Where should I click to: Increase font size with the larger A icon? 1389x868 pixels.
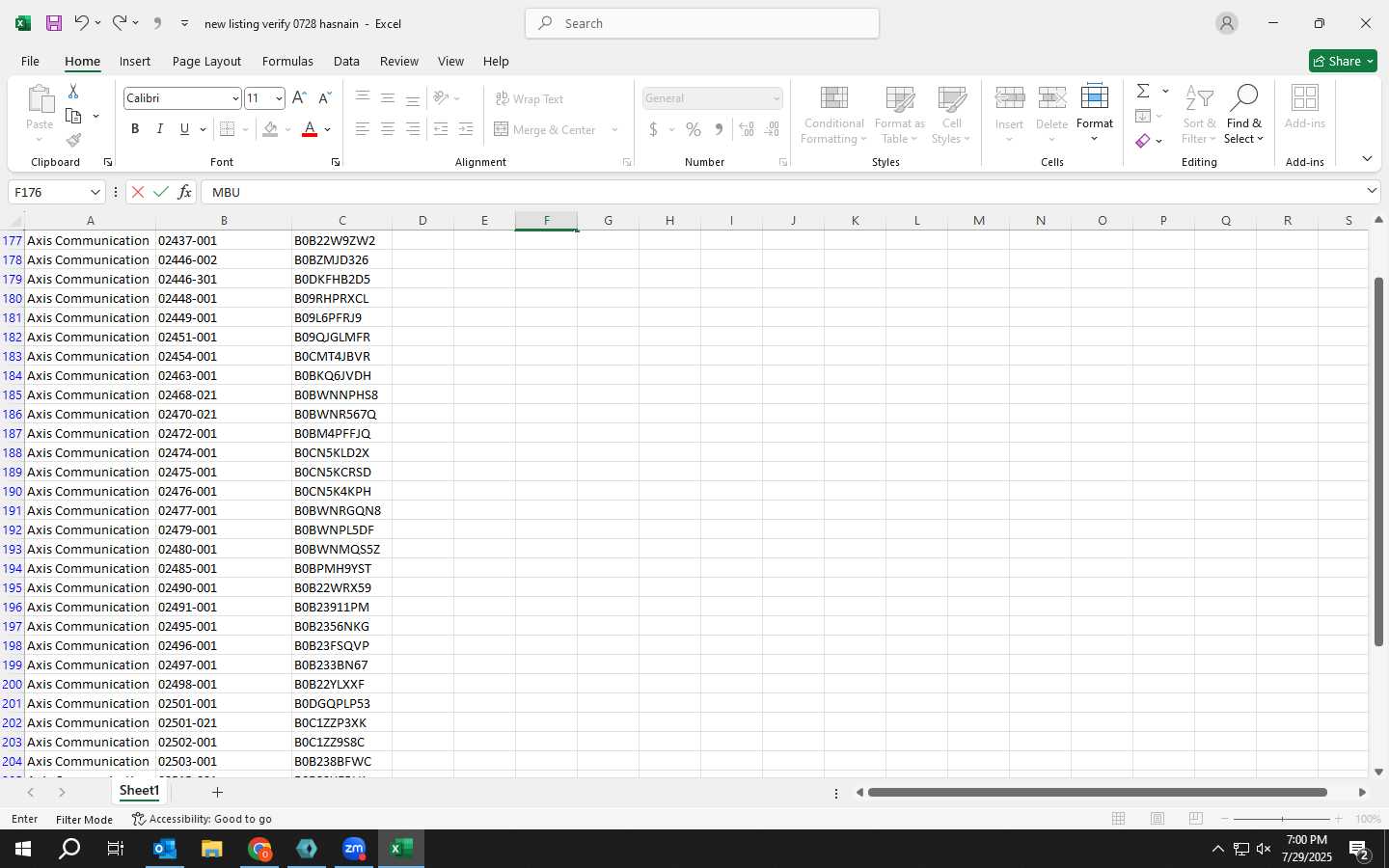pos(299,97)
